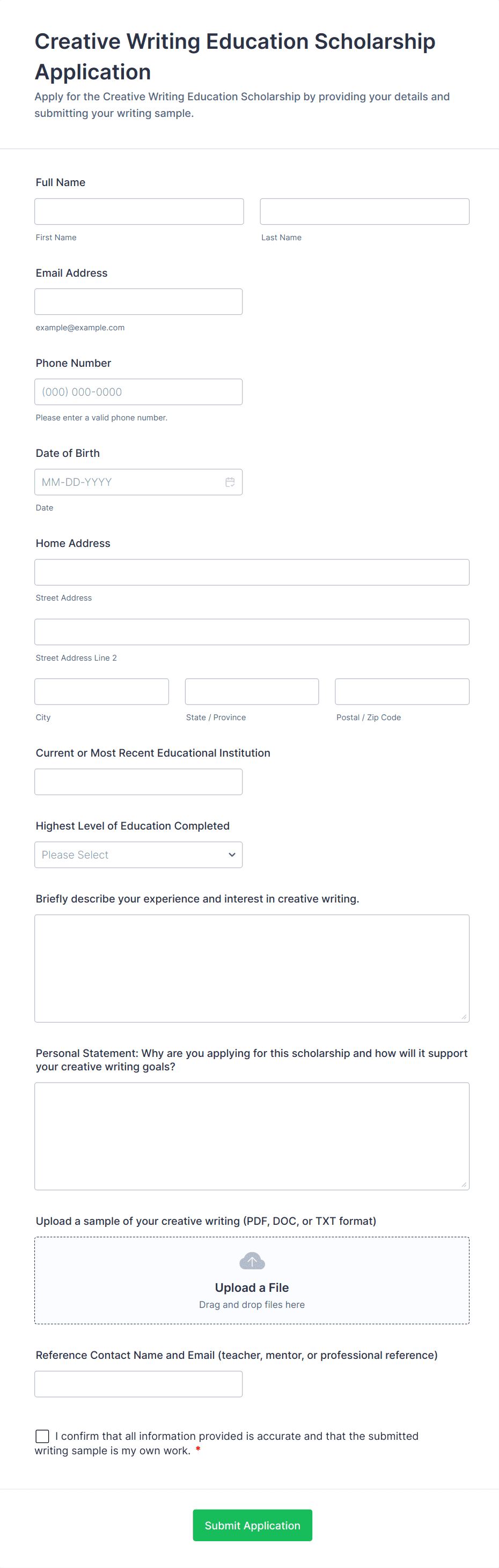The width and height of the screenshot is (499, 1568).
Task: Click the City input field
Action: click(x=102, y=691)
